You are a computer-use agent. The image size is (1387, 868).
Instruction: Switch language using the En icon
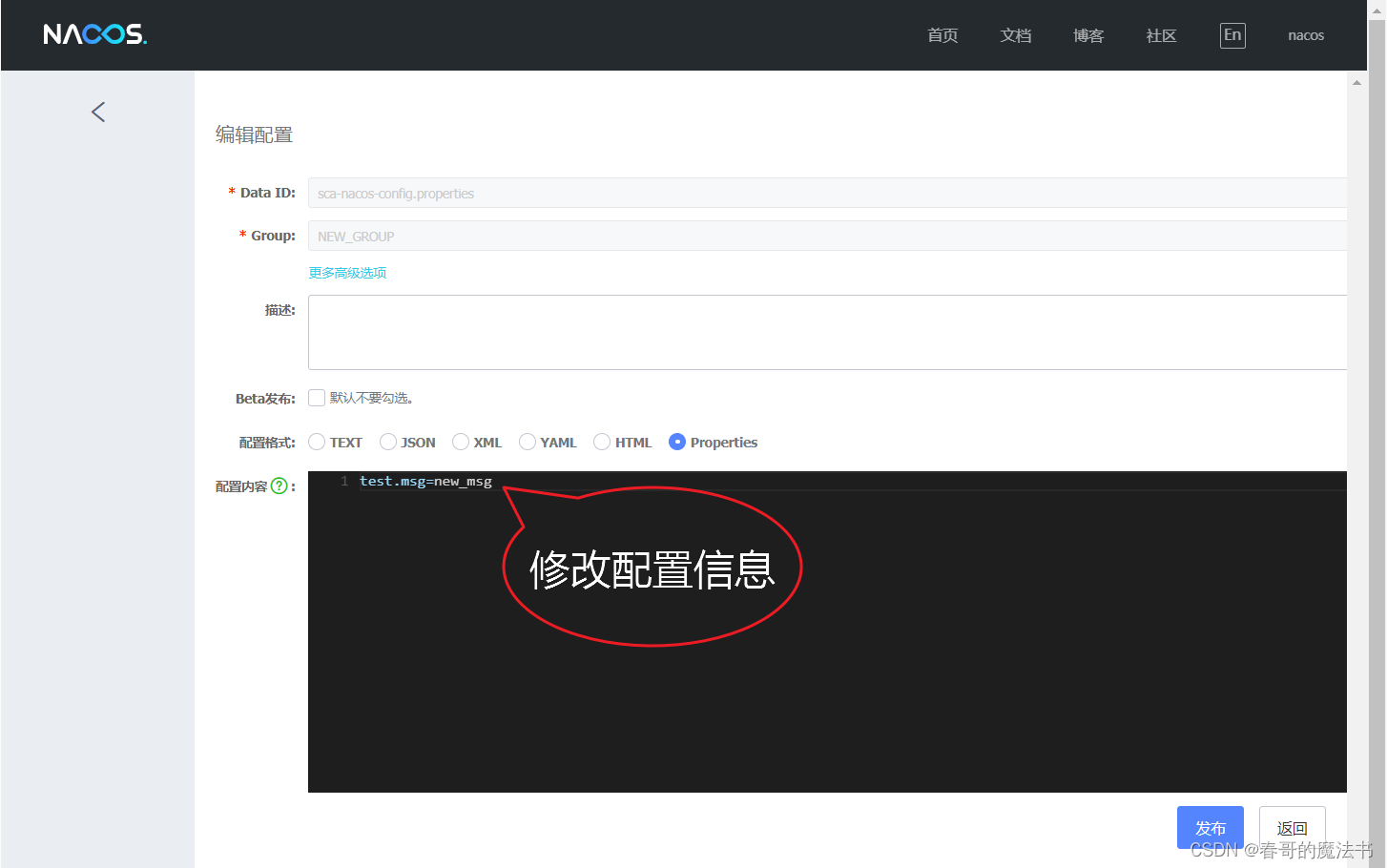point(1232,35)
